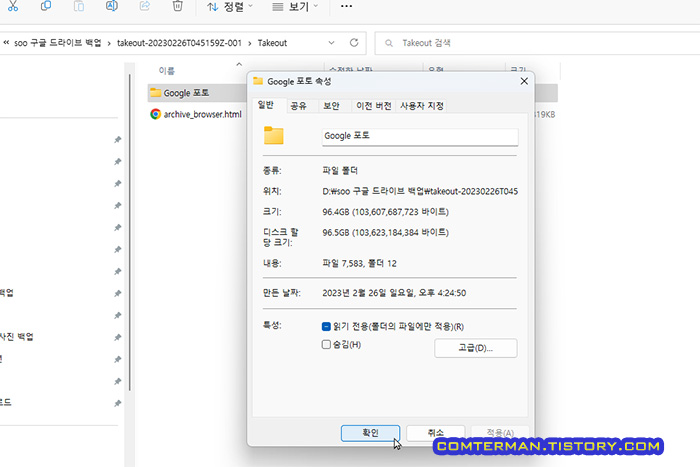
Task: Click the created date '2023년 2월 26일'
Action: [394, 293]
